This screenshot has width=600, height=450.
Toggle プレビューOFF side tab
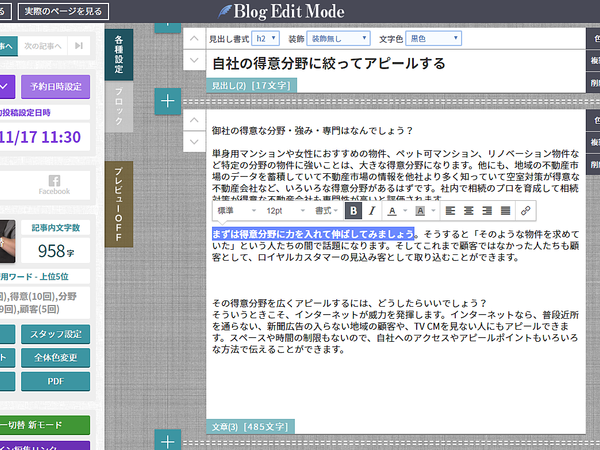(x=119, y=204)
